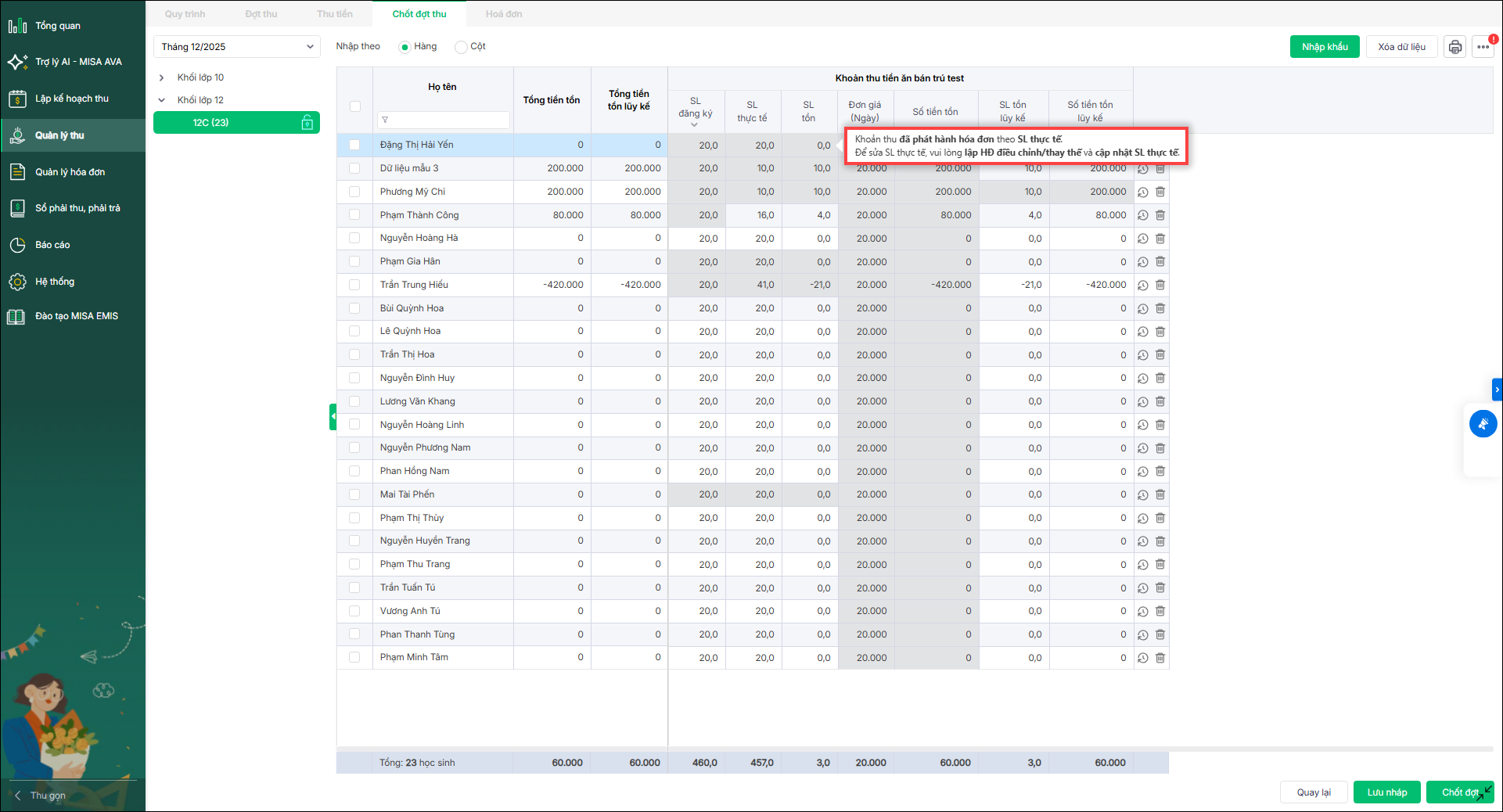This screenshot has width=1503, height=812.
Task: Choose the Cột radio option
Action: 462,47
